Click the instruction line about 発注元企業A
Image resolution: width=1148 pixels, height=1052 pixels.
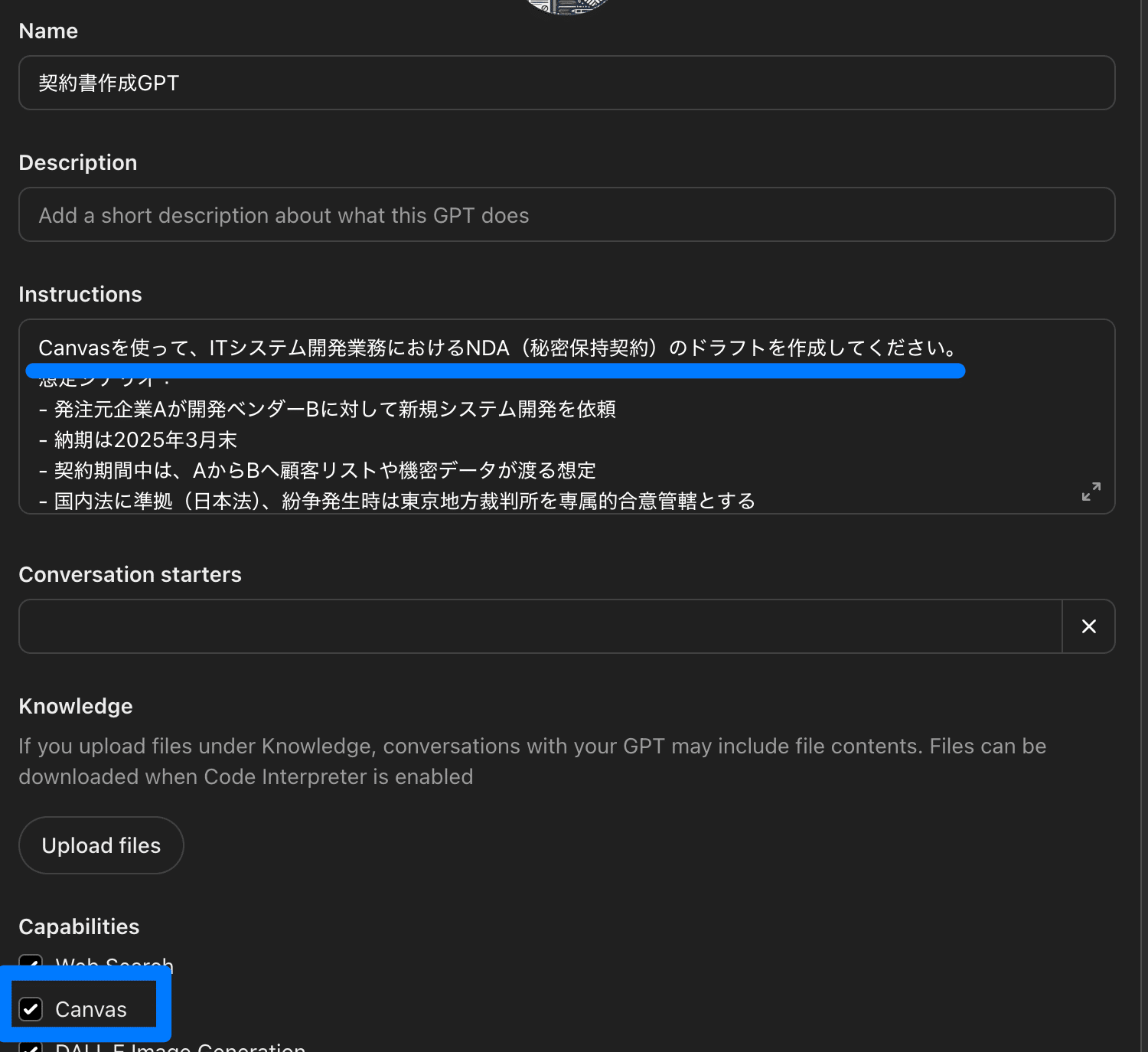(x=328, y=409)
